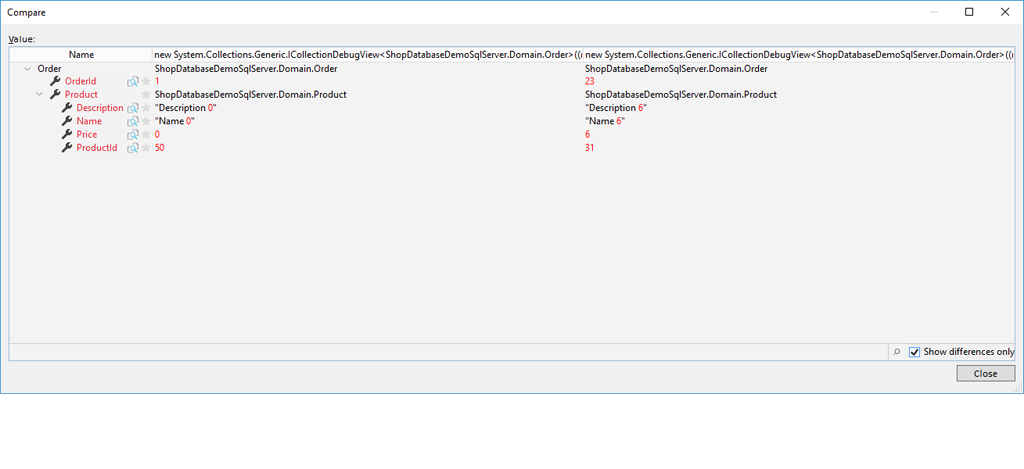
Task: Select the Description property label
Action: pos(100,108)
